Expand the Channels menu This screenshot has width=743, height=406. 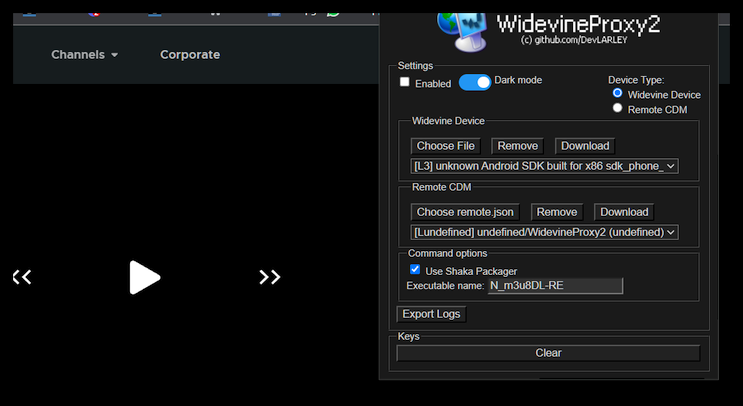84,55
